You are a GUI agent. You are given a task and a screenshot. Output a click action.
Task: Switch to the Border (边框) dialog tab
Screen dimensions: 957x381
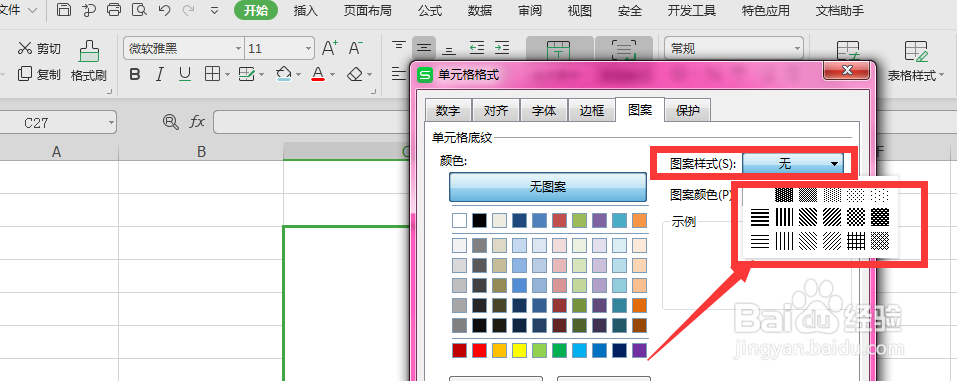591,111
